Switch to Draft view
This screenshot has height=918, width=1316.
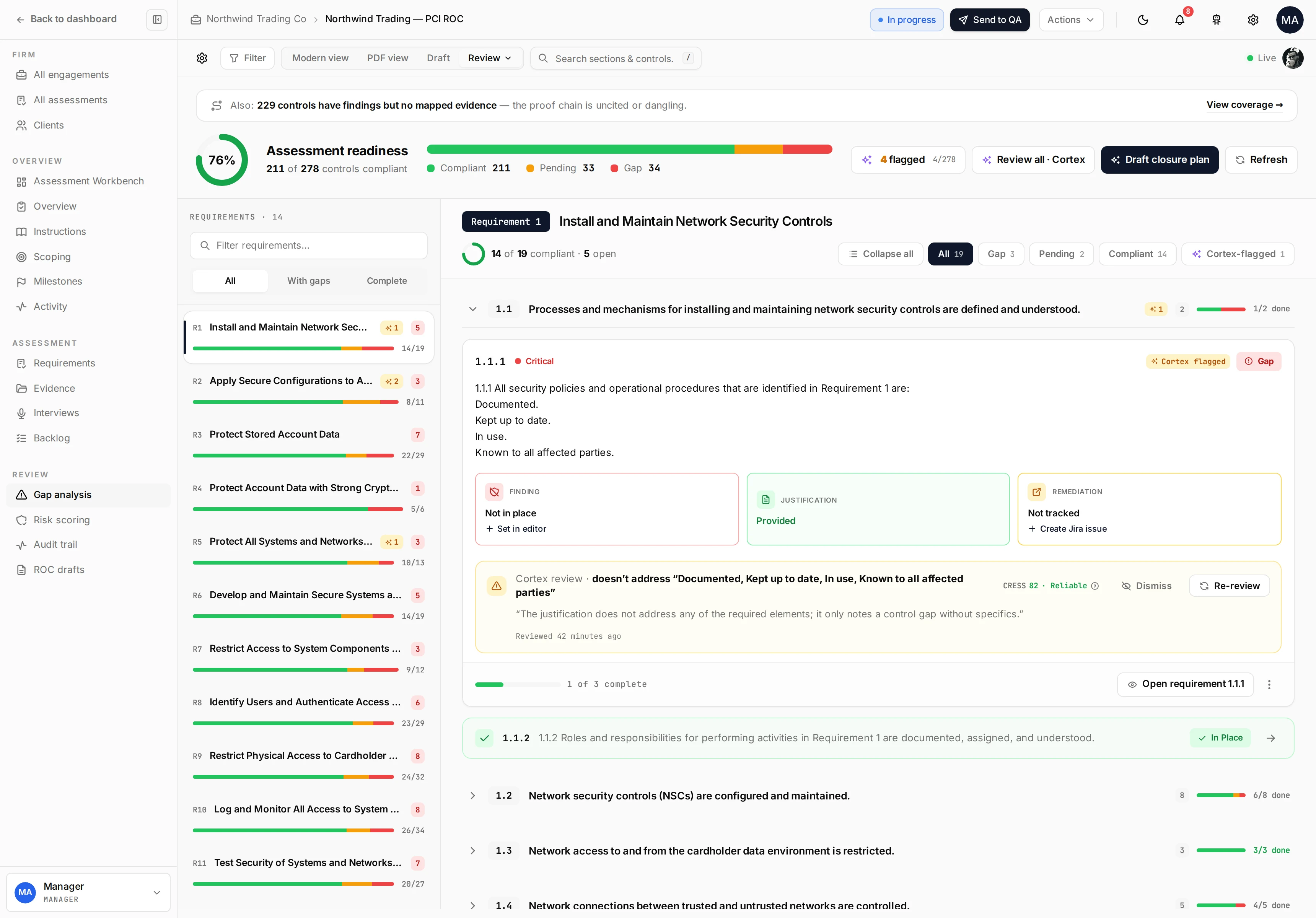(x=438, y=58)
